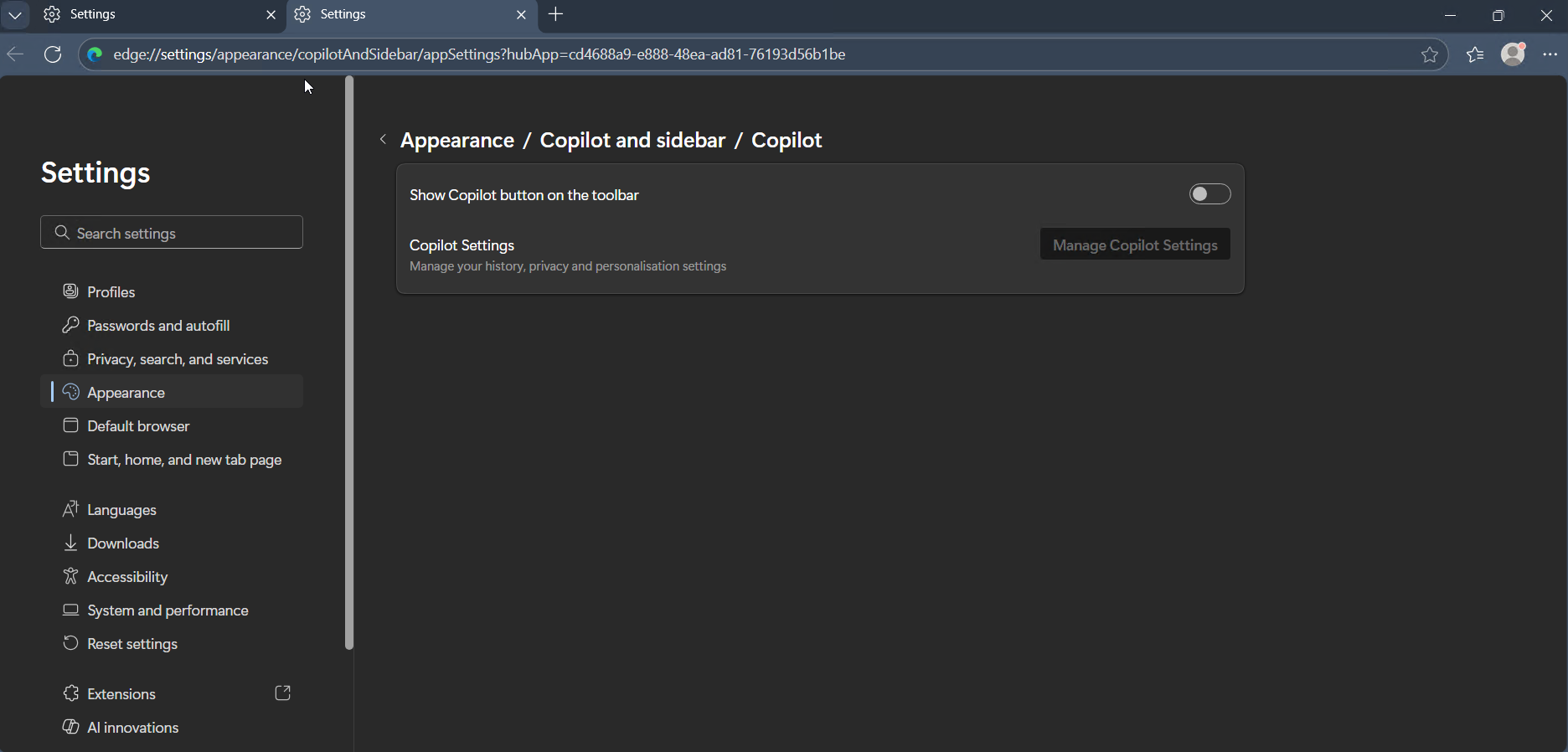Image resolution: width=1568 pixels, height=752 pixels.
Task: Click the sidebar vertical scrollbar
Action: click(x=349, y=362)
